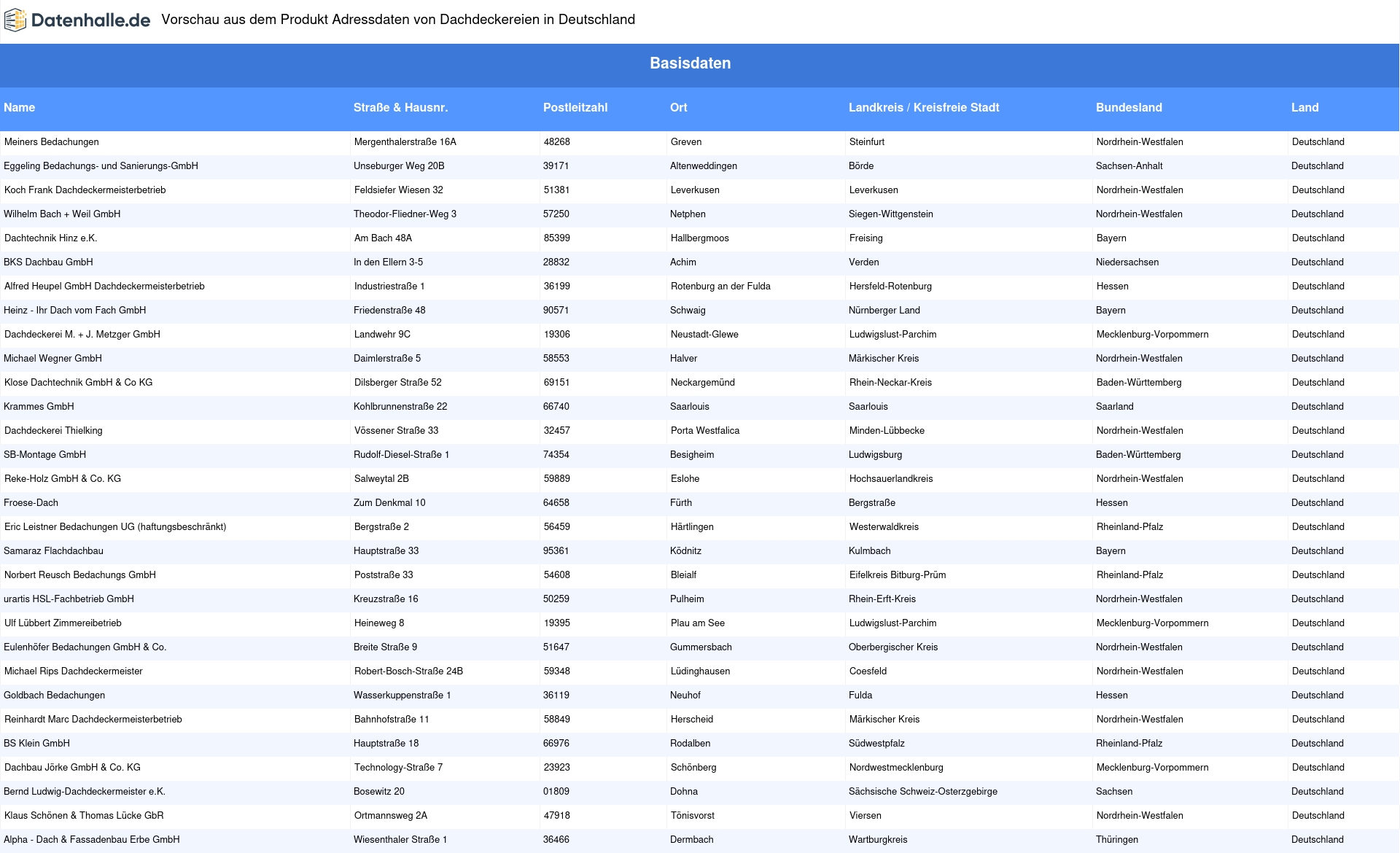
Task: Click Reke-Holz GmbH & Co. KG
Action: click(x=63, y=479)
